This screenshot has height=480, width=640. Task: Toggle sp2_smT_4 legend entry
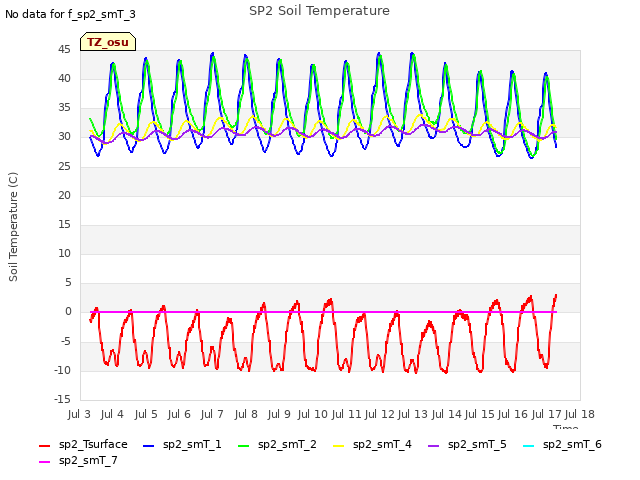pos(372,444)
